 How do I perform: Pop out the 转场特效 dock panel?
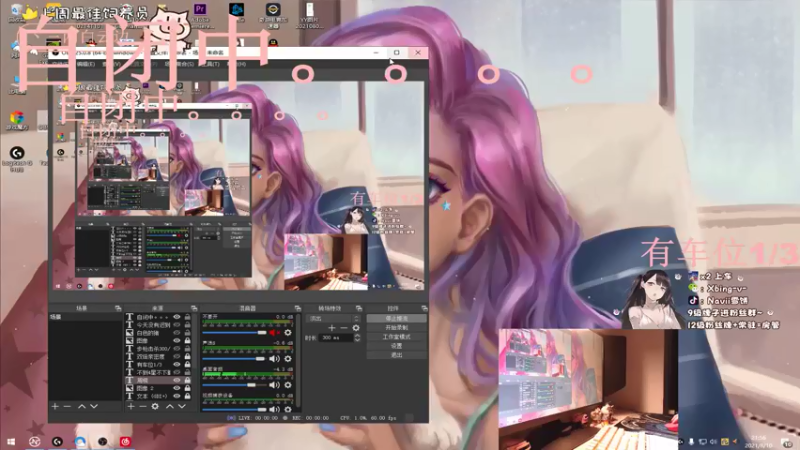(x=359, y=308)
